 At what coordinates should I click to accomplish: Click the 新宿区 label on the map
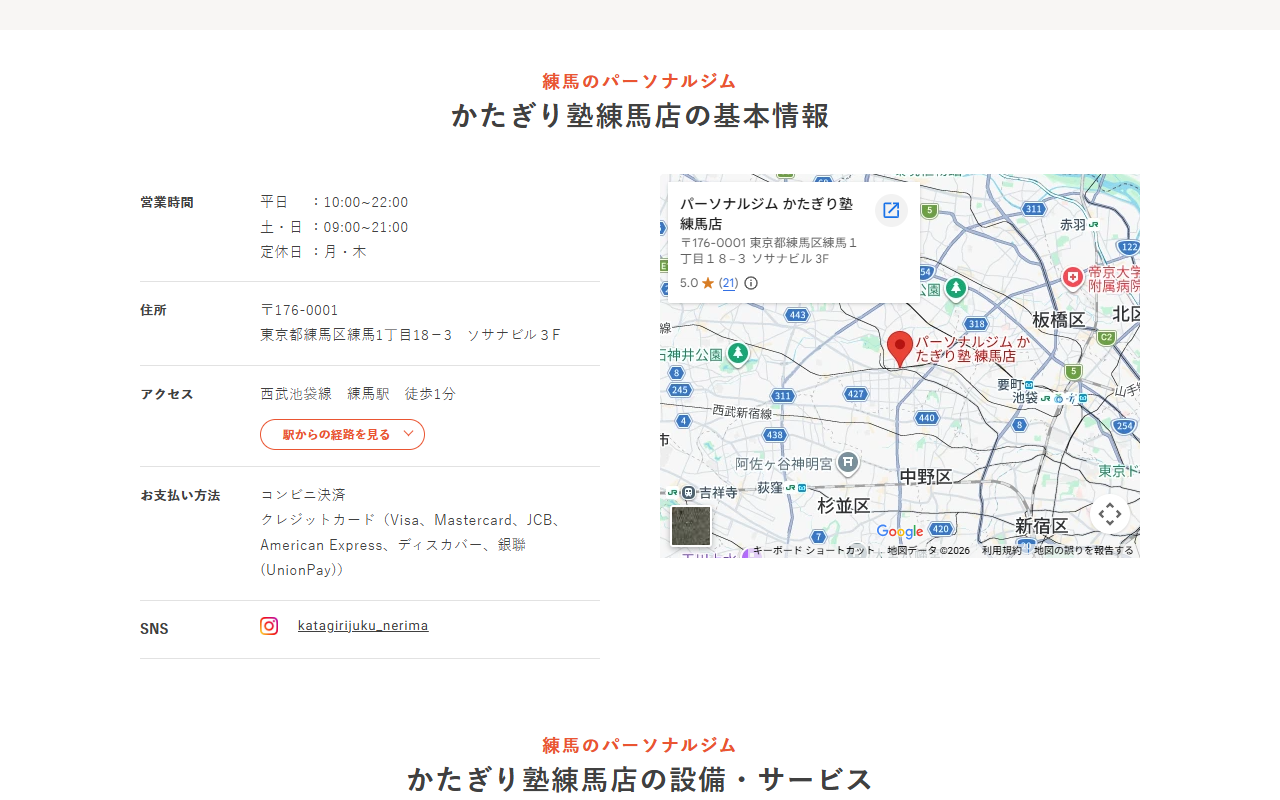(1042, 526)
